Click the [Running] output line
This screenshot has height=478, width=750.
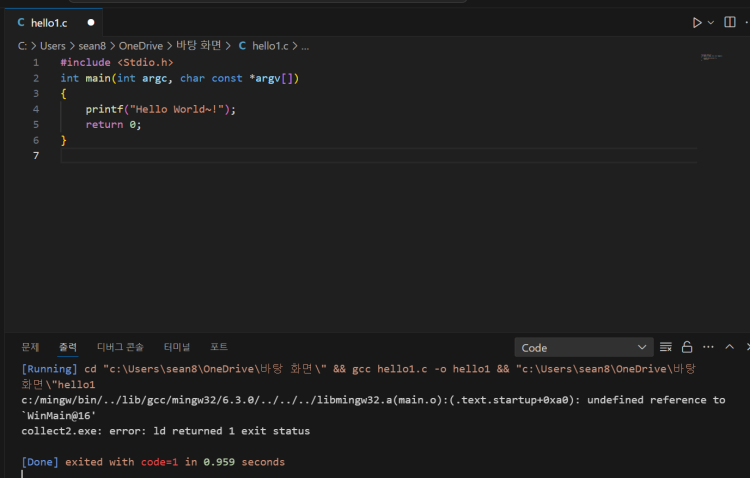[359, 377]
